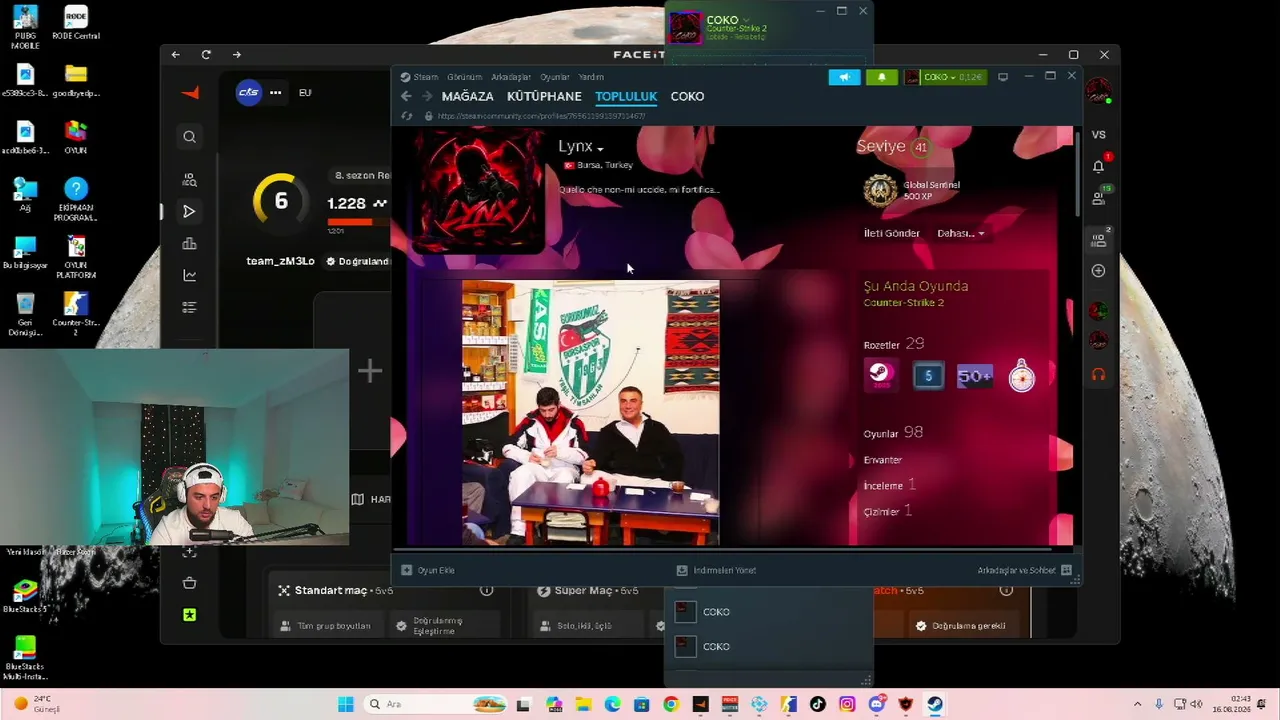Open FACEIT party group icon

(1099, 240)
